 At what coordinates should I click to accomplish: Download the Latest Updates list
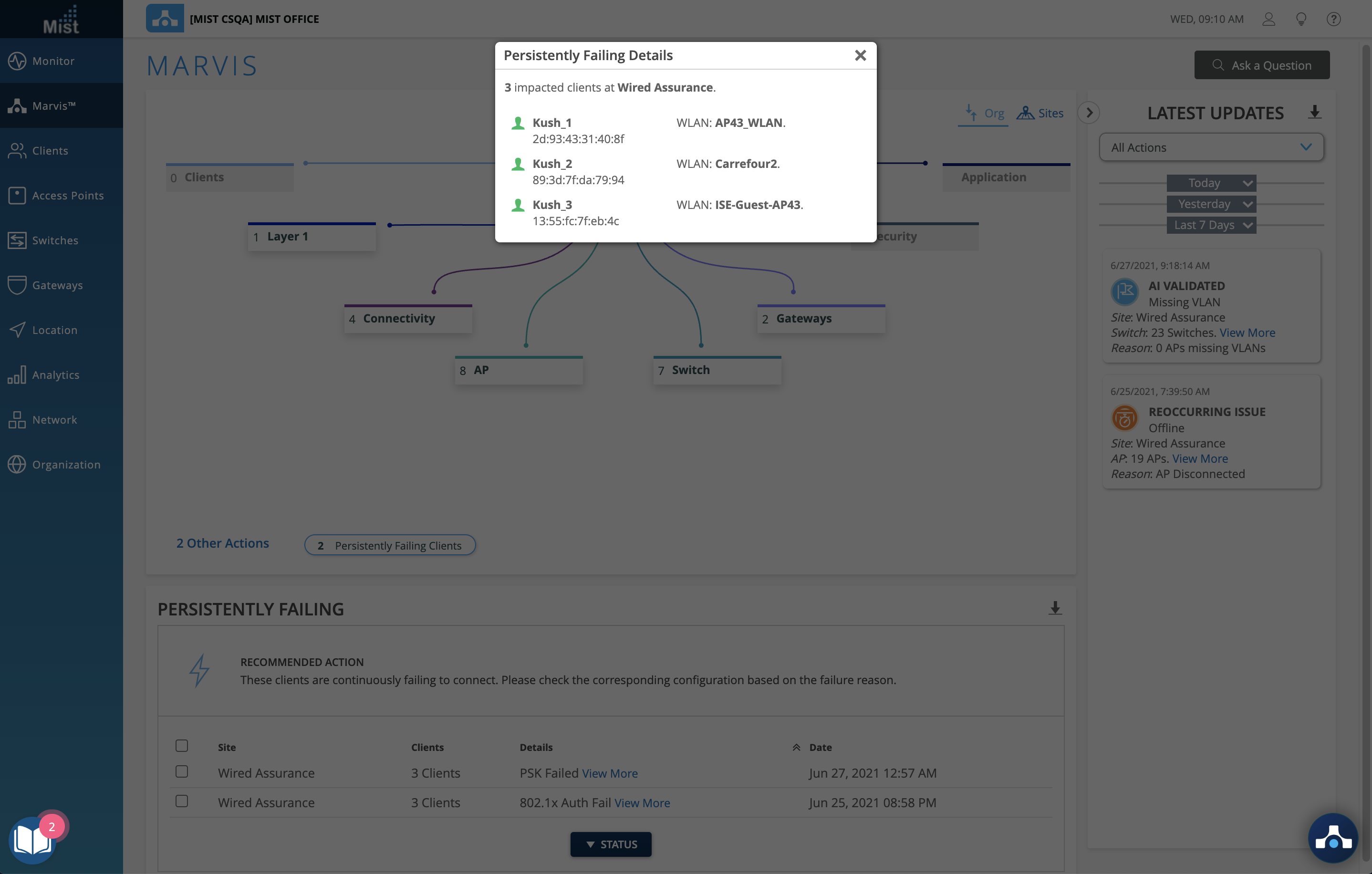[1314, 112]
